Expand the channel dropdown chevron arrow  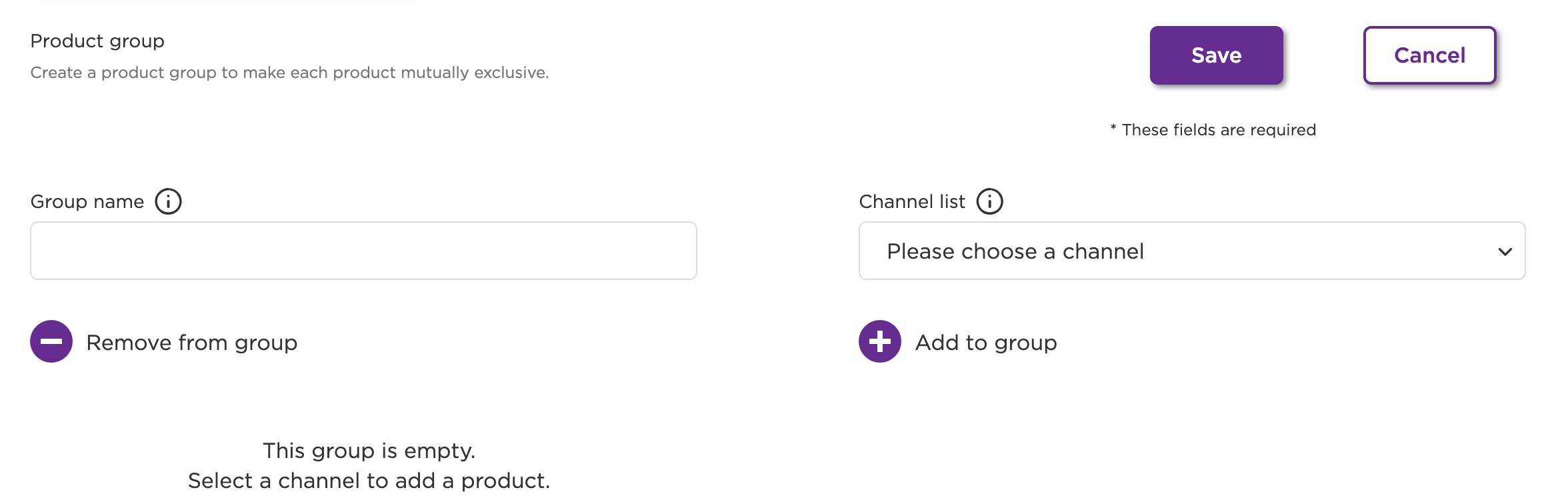(x=1505, y=252)
